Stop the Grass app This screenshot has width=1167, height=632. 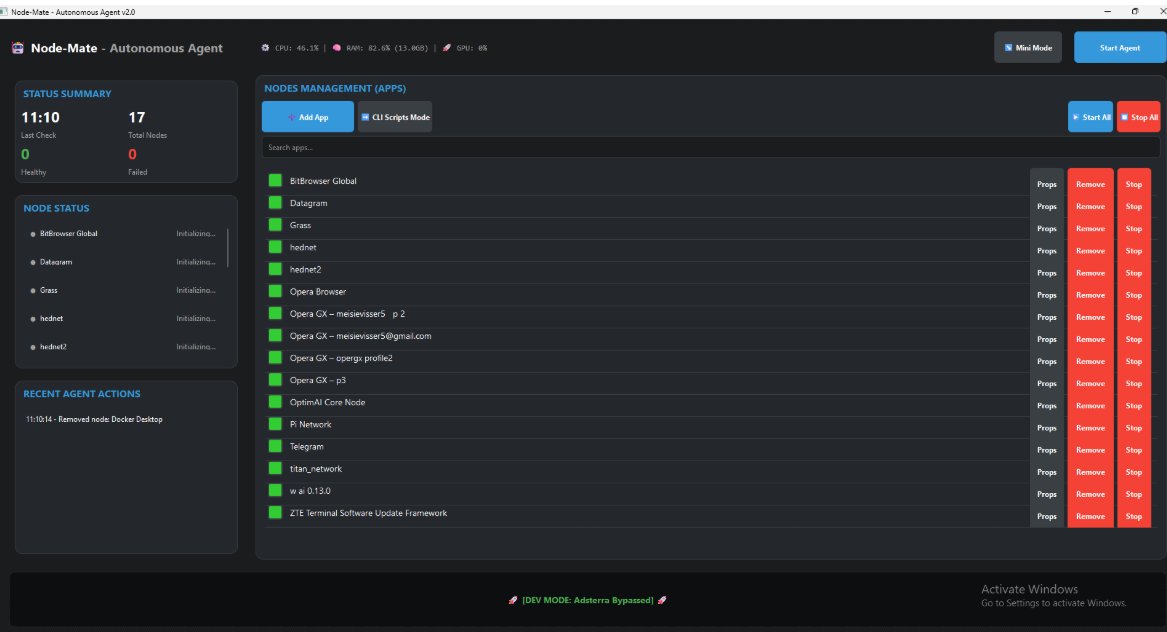coord(1134,229)
